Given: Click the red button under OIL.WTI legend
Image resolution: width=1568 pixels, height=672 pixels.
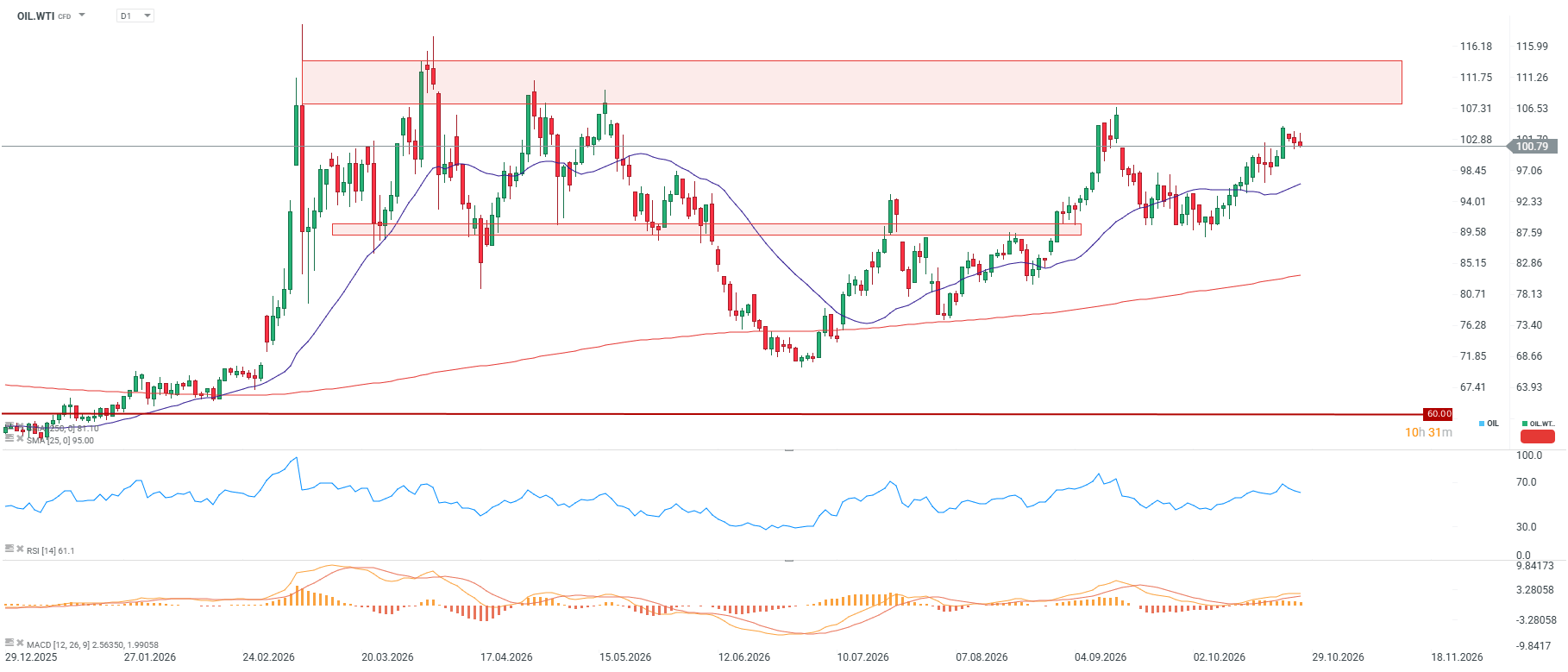Looking at the screenshot, I should 1537,436.
